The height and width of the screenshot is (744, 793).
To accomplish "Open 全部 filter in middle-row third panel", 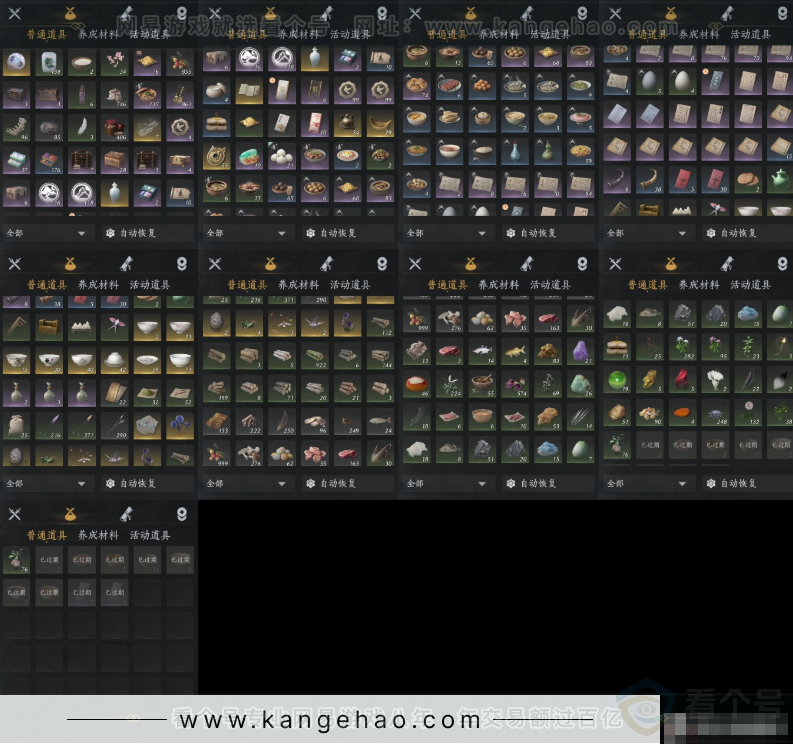I will [x=446, y=483].
